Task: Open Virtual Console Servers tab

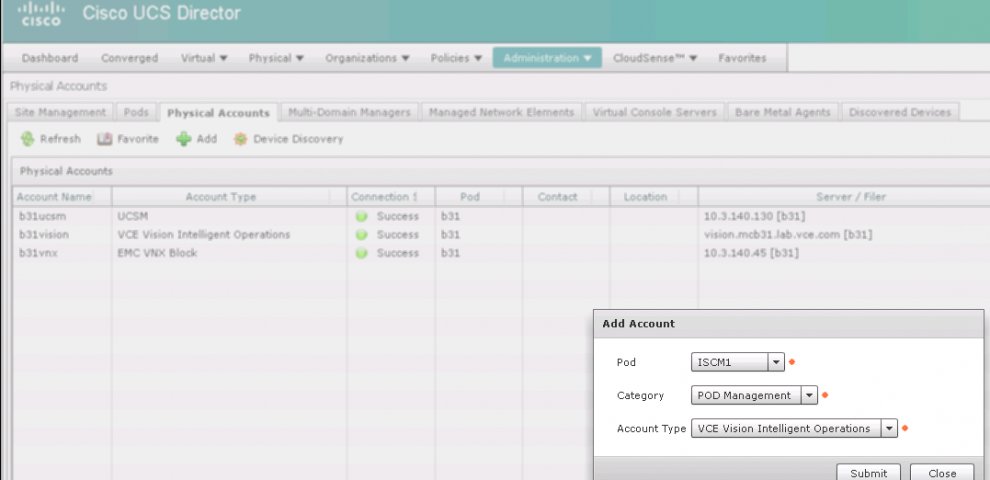Action: (654, 112)
